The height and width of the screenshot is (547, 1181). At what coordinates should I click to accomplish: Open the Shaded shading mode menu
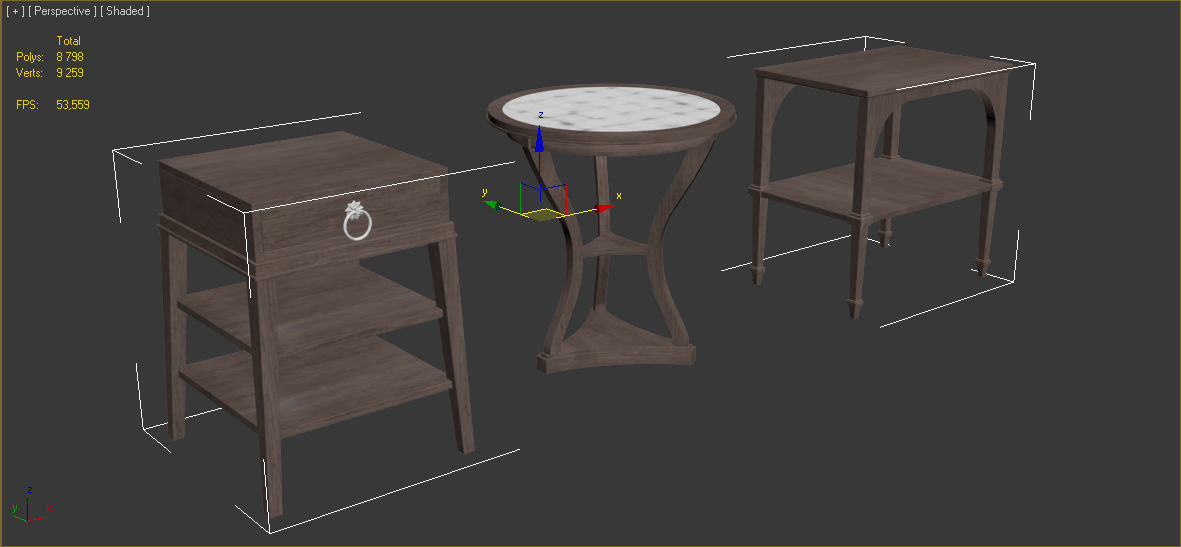tap(124, 11)
